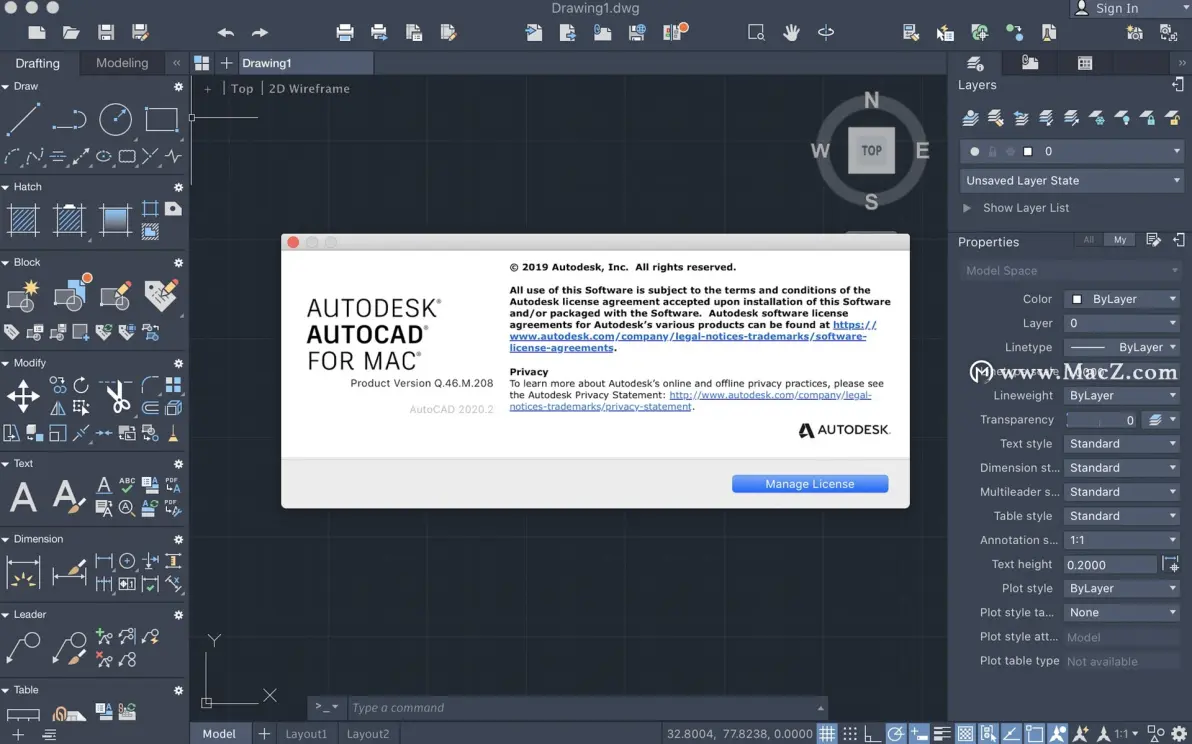
Task: Select the Trim scissors tool
Action: [116, 396]
